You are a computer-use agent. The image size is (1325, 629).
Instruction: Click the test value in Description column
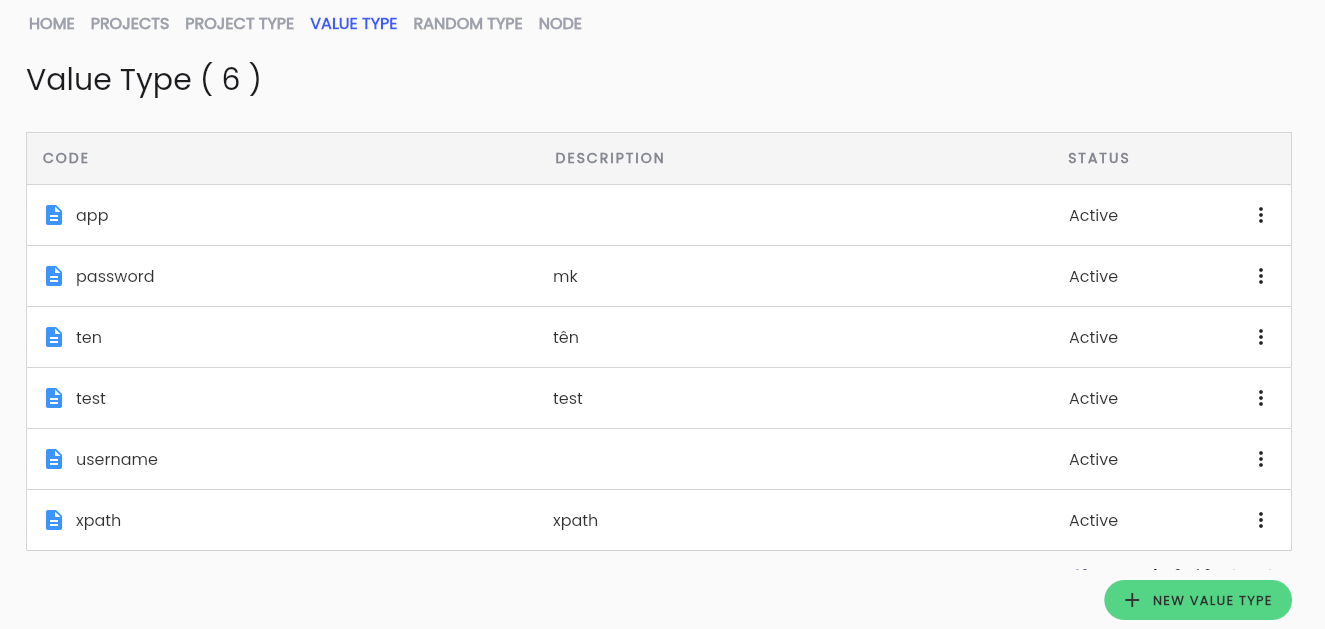(568, 398)
